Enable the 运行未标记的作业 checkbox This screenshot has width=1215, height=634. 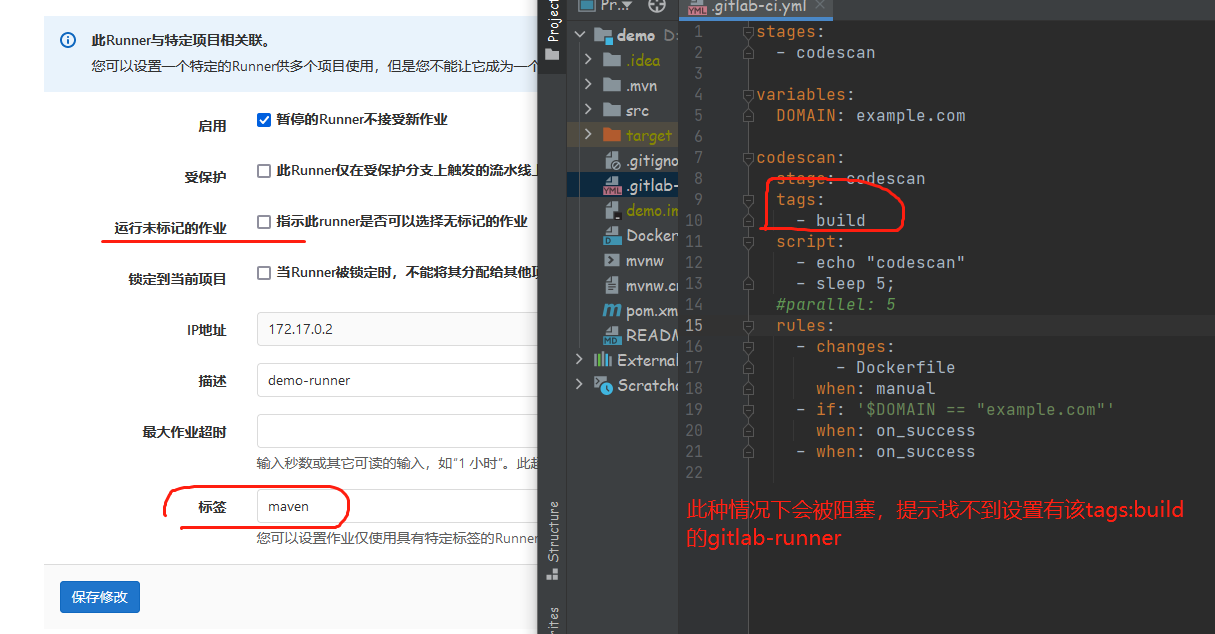point(264,222)
